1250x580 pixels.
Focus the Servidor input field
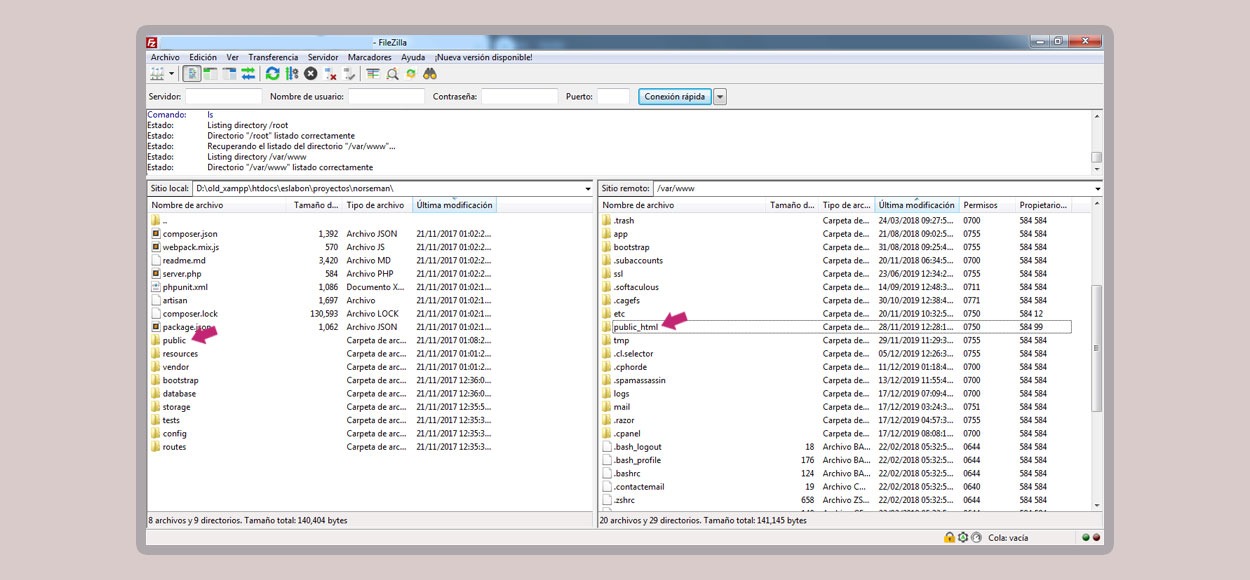[223, 97]
